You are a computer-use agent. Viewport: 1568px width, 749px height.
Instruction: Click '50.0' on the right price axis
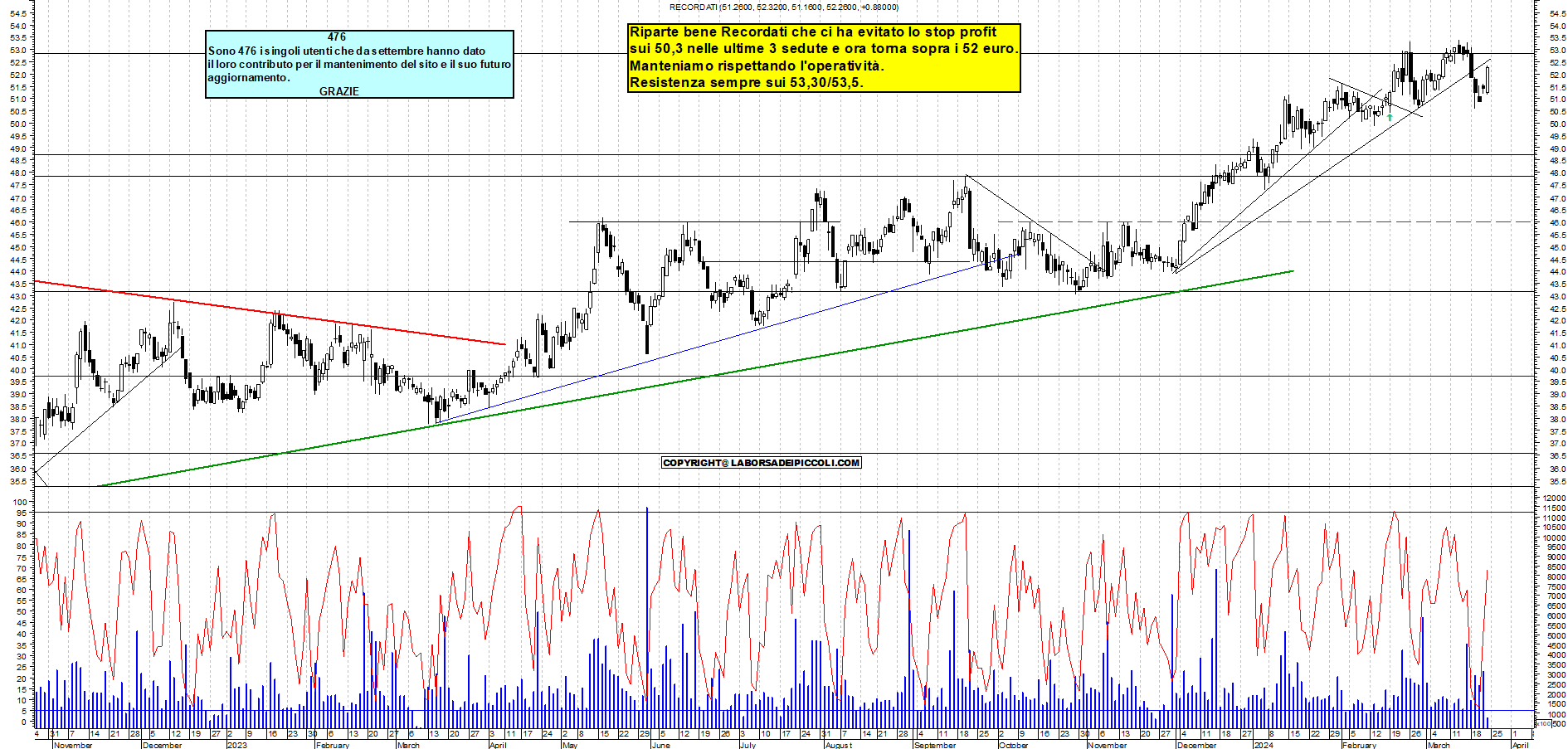click(1556, 124)
